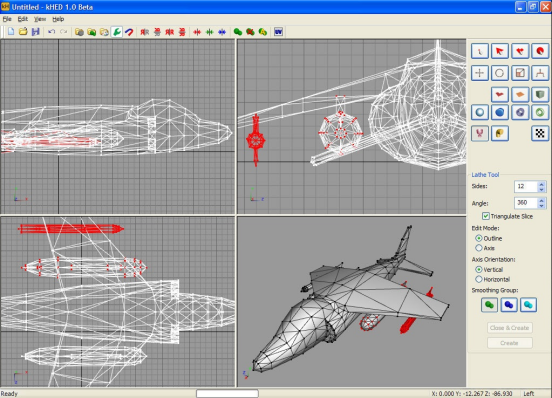Create a green cube primitive
The image size is (552, 398).
coord(540,94)
